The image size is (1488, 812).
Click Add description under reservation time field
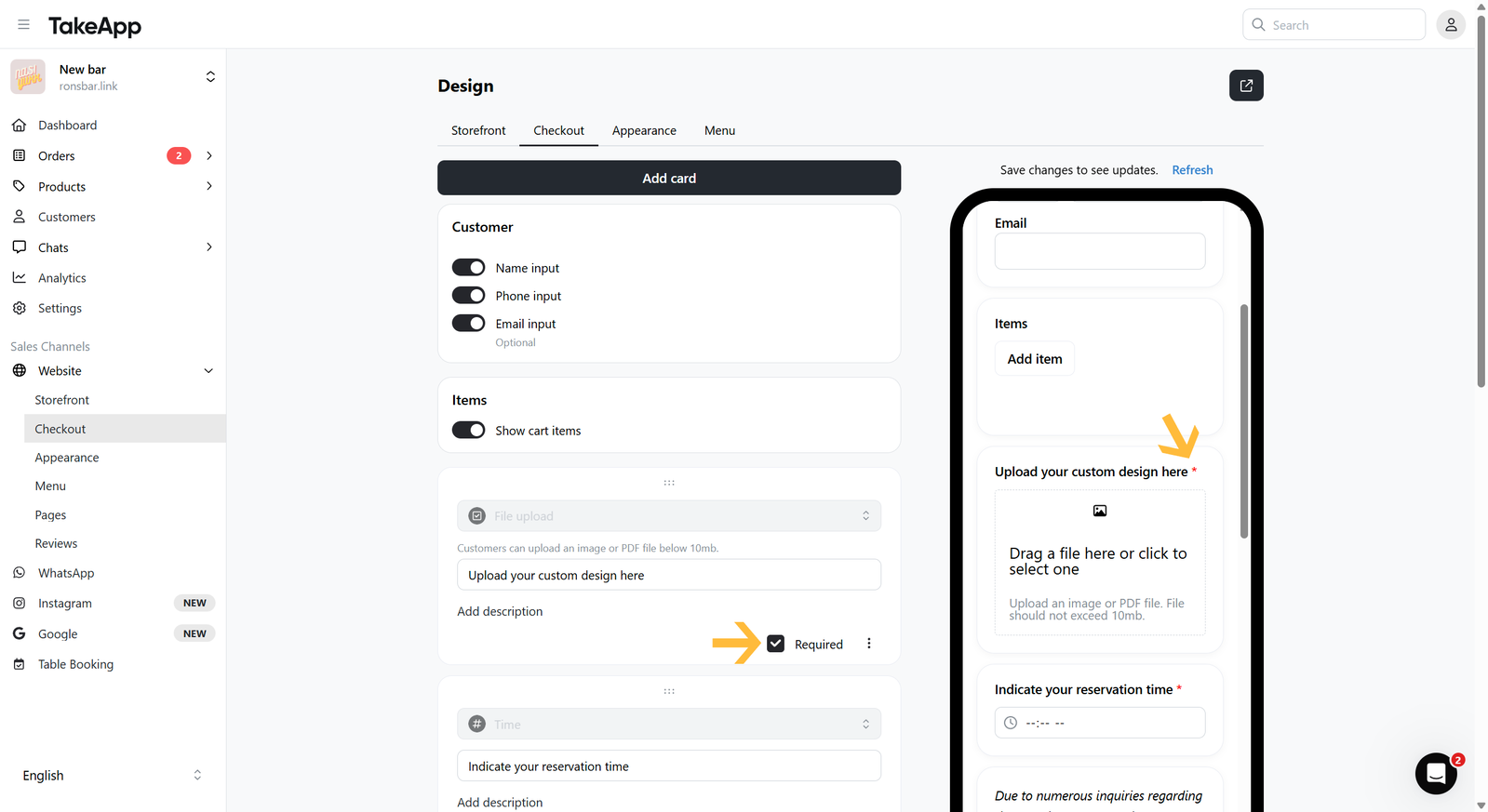click(500, 803)
